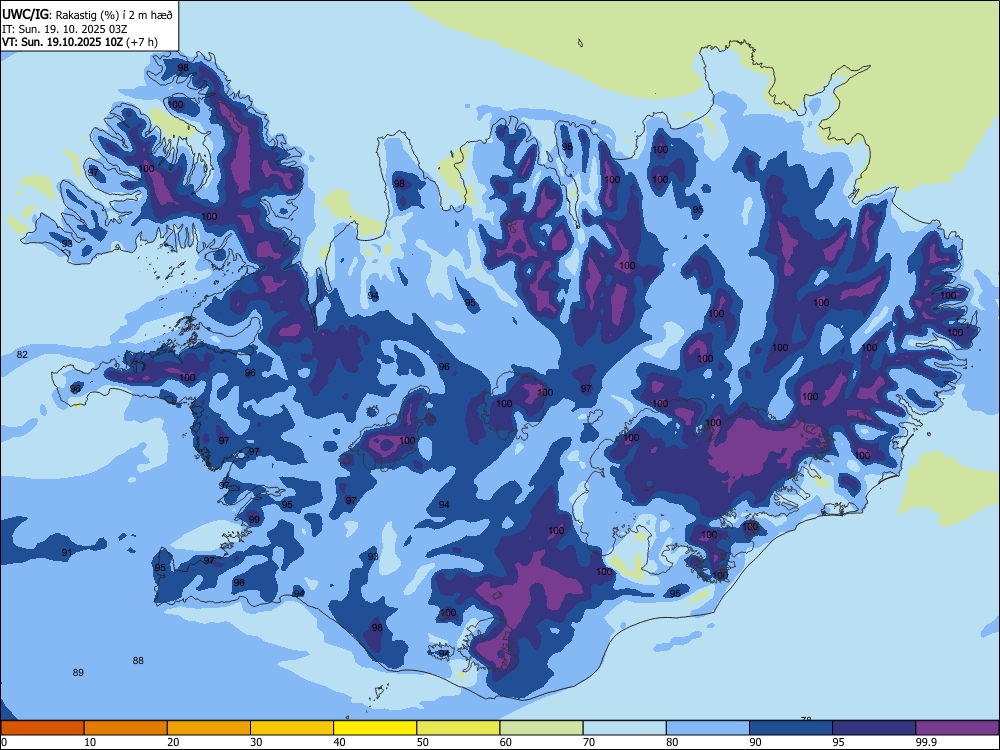The width and height of the screenshot is (1000, 750).
Task: Select the orange 10–20 legend swatch
Action: tap(126, 728)
